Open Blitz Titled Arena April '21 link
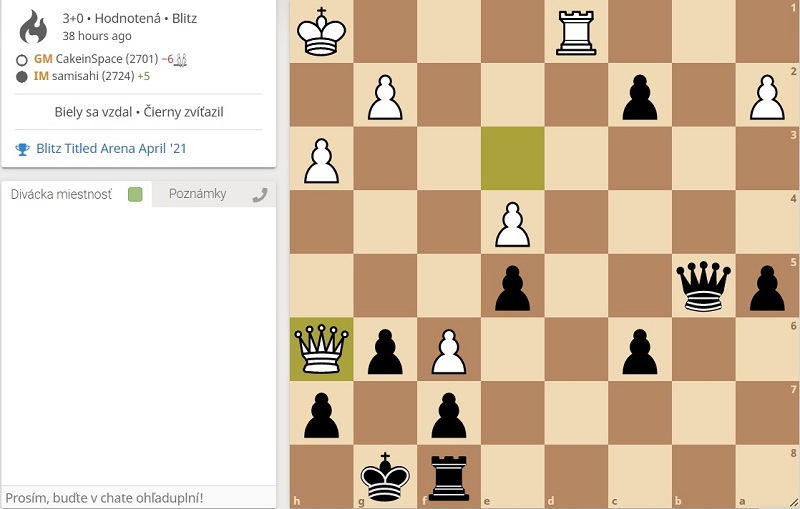Image resolution: width=800 pixels, height=509 pixels. (111, 149)
